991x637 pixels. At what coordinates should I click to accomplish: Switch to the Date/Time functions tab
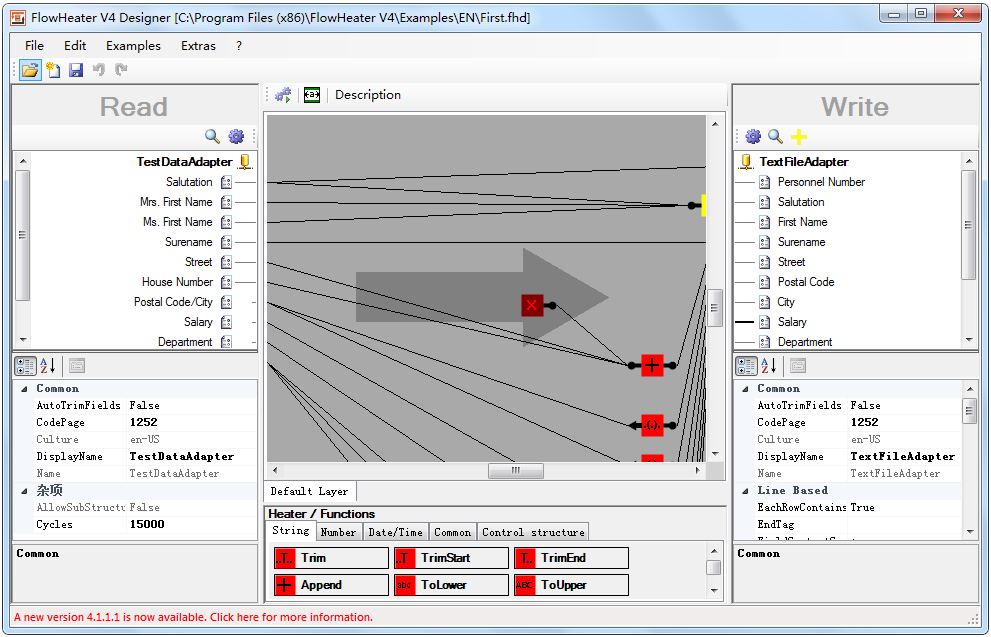[396, 532]
